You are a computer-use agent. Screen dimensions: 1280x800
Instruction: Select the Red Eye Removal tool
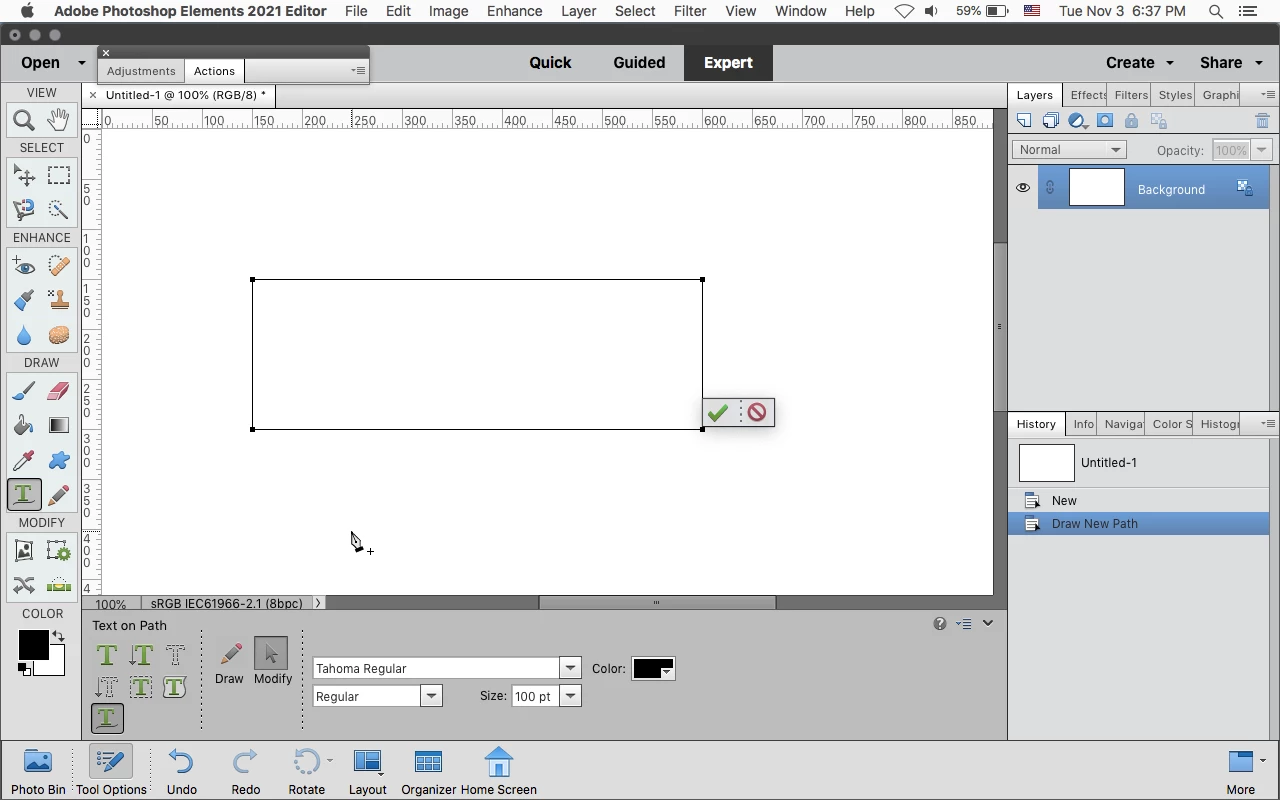[24, 266]
